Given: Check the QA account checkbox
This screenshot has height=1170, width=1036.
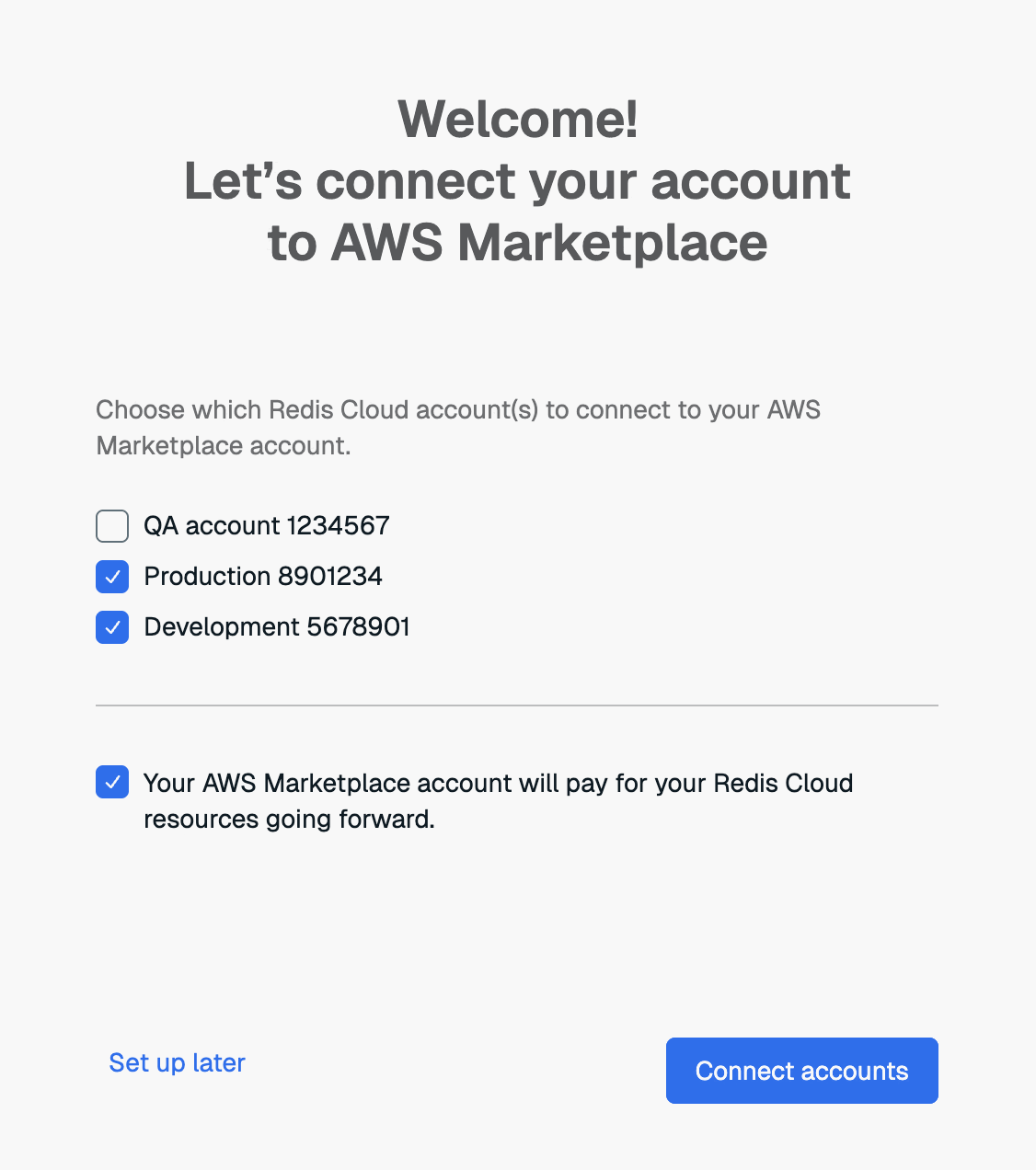Looking at the screenshot, I should (112, 526).
